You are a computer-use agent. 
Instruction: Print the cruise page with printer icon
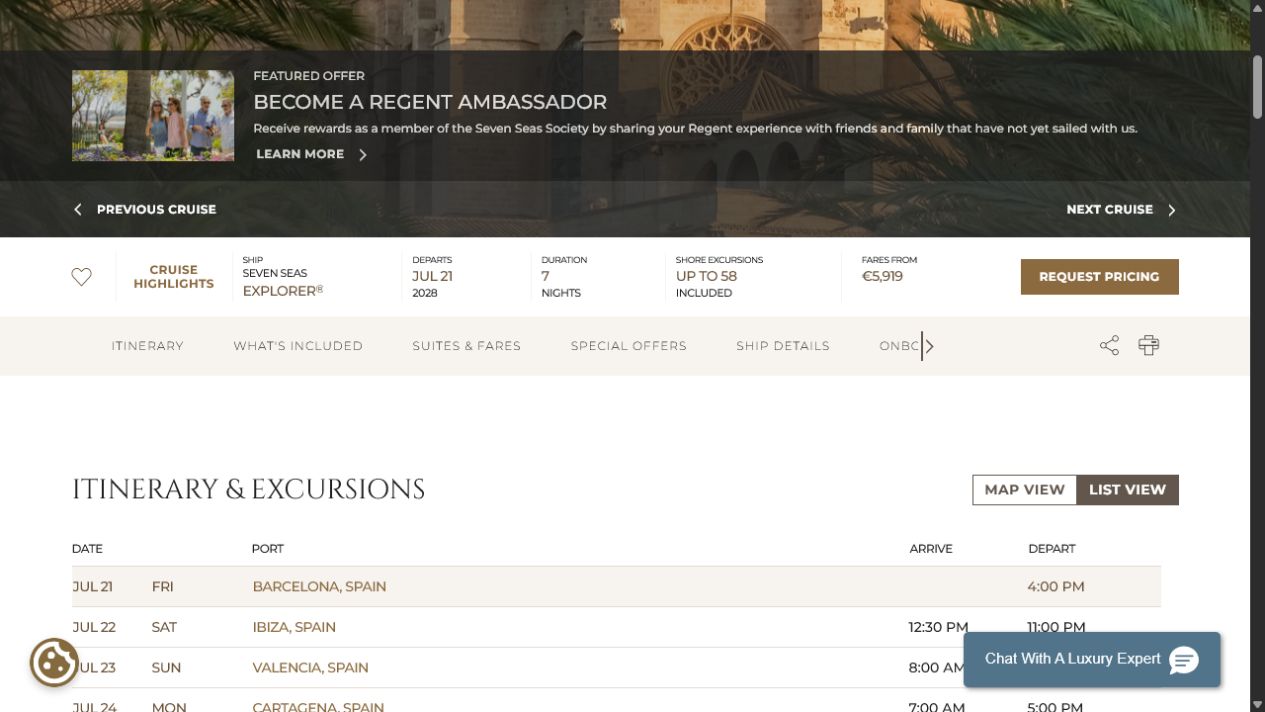pos(1149,345)
